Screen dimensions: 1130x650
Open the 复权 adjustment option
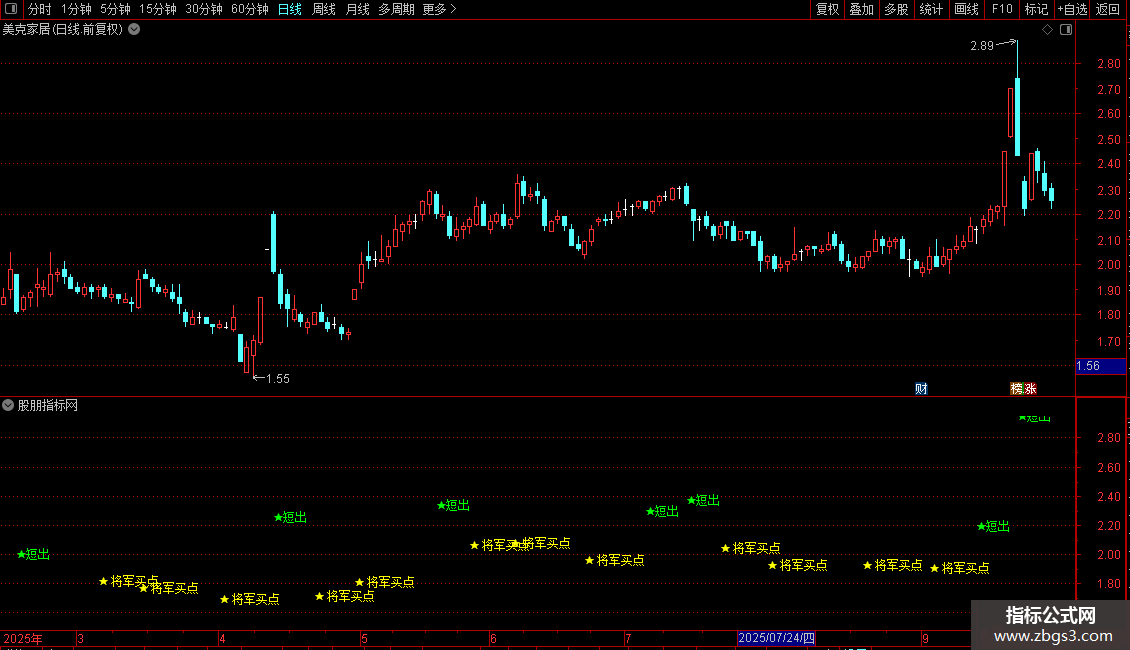(827, 9)
